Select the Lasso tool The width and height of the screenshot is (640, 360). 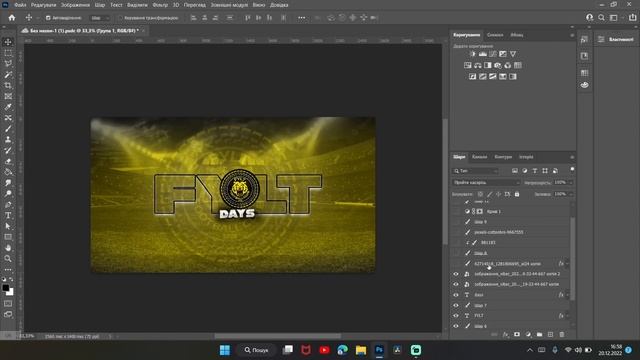[8, 64]
